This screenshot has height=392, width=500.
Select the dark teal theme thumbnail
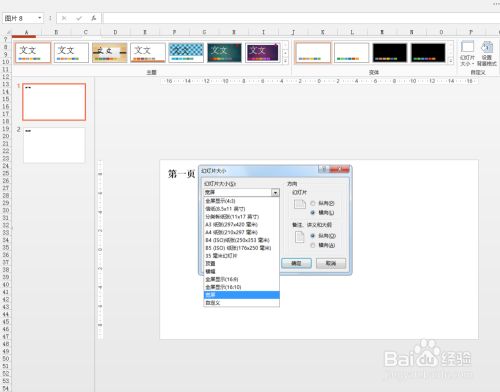click(x=224, y=53)
